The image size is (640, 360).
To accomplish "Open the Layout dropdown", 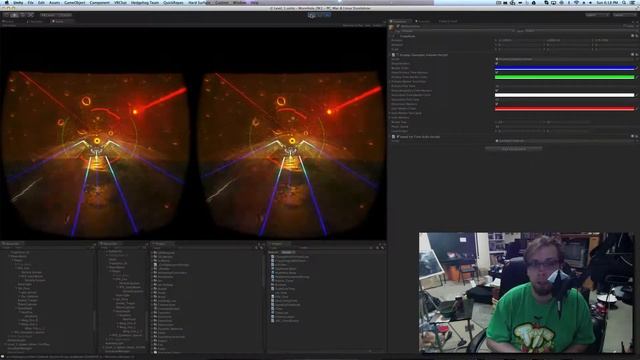I will coord(624,15).
